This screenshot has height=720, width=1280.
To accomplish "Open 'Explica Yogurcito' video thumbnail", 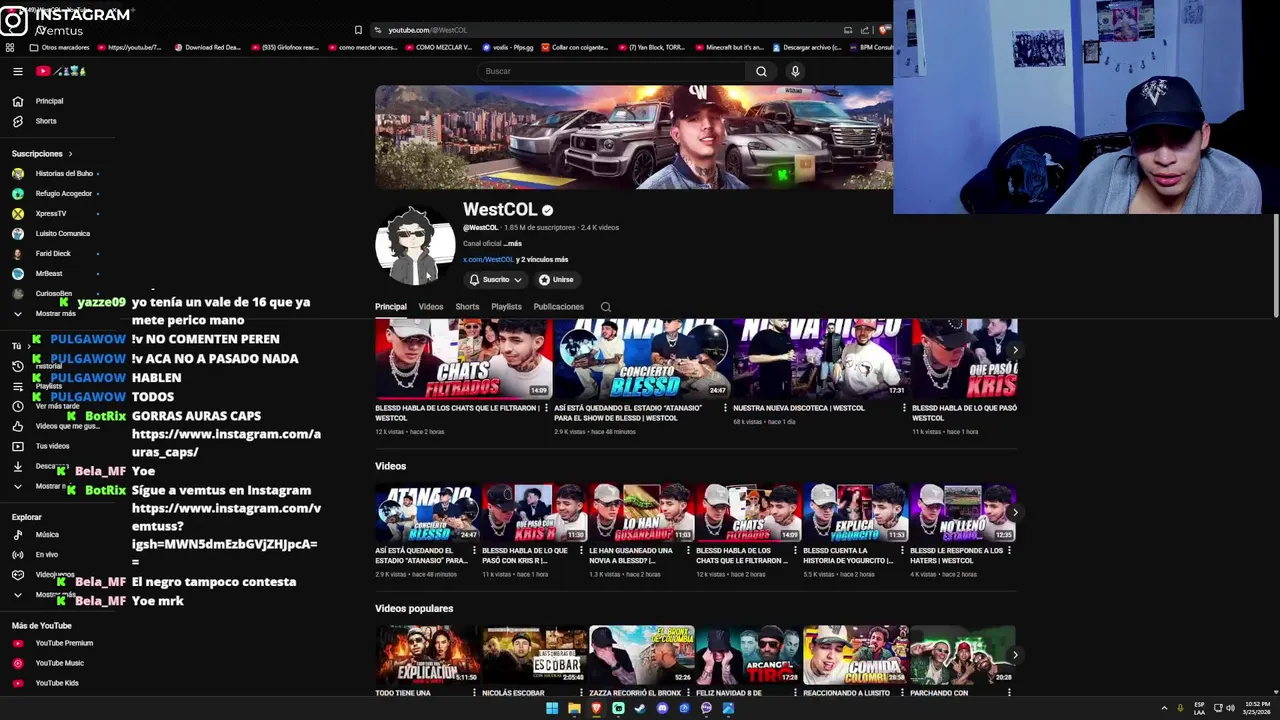I will pos(855,513).
